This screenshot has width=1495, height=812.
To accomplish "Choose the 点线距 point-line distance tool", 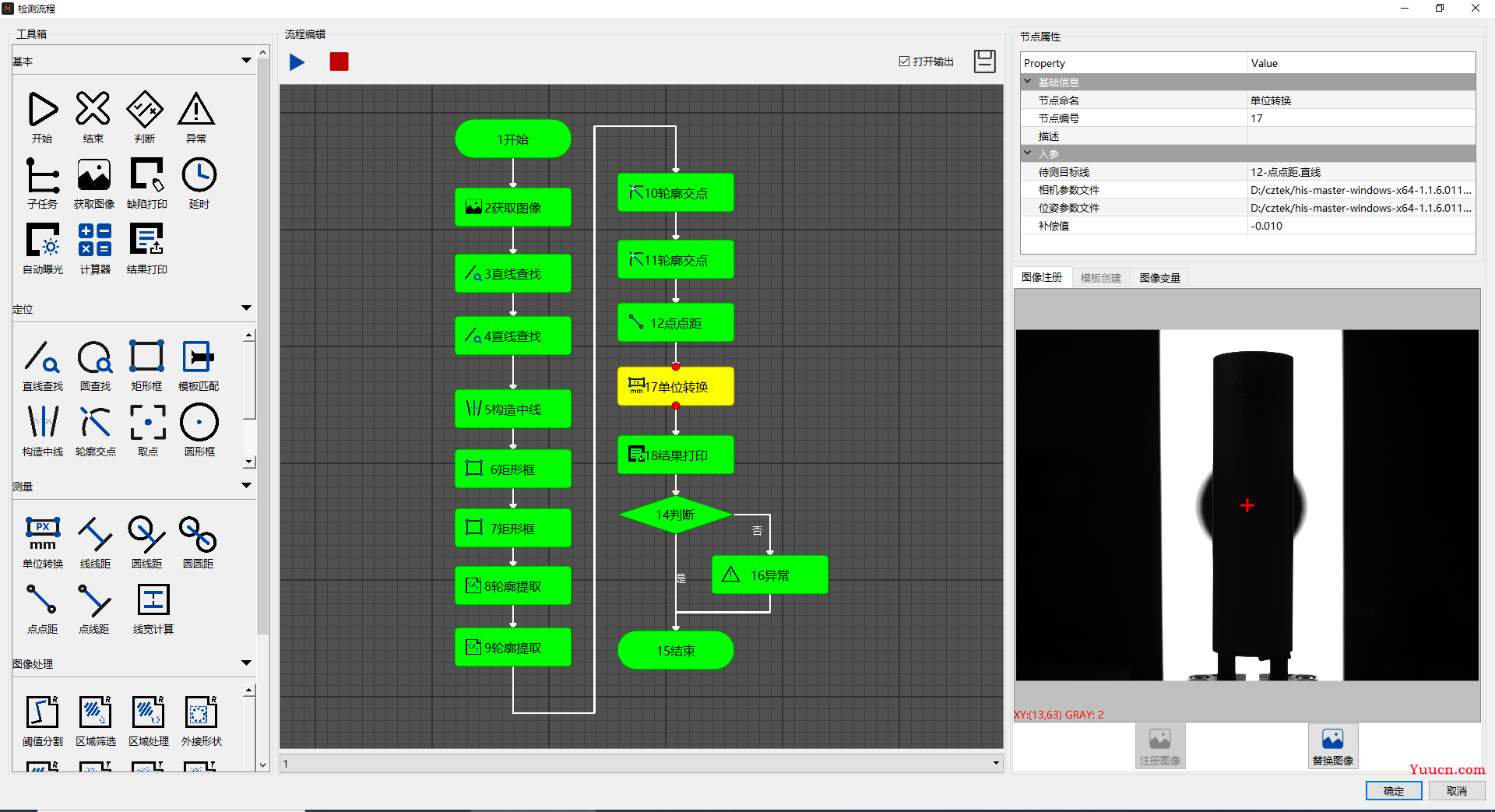I will 94,599.
